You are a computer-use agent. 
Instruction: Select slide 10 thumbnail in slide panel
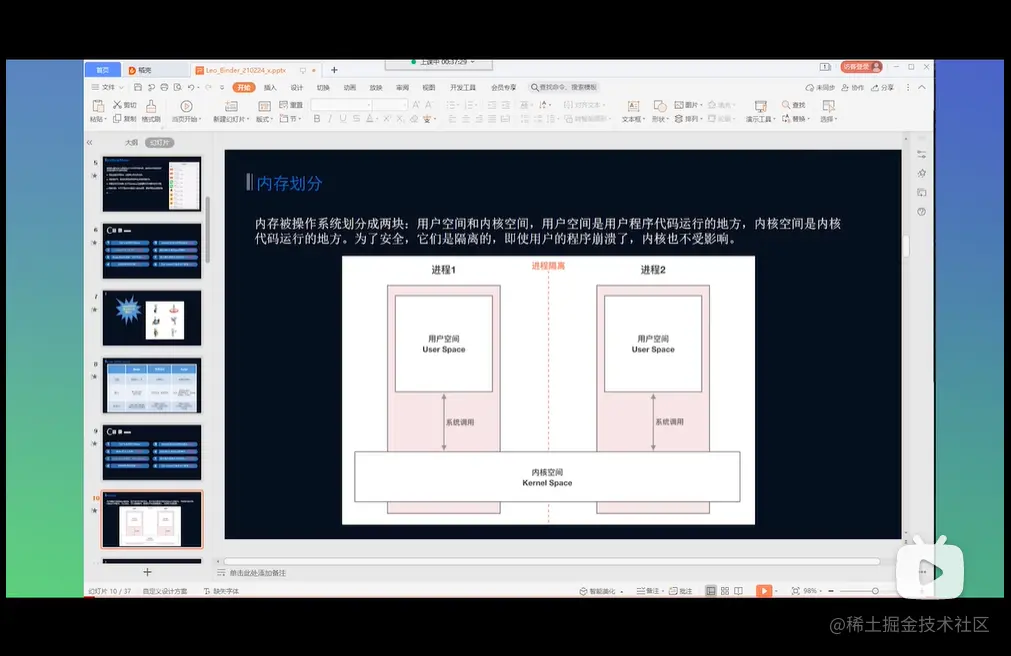151,519
